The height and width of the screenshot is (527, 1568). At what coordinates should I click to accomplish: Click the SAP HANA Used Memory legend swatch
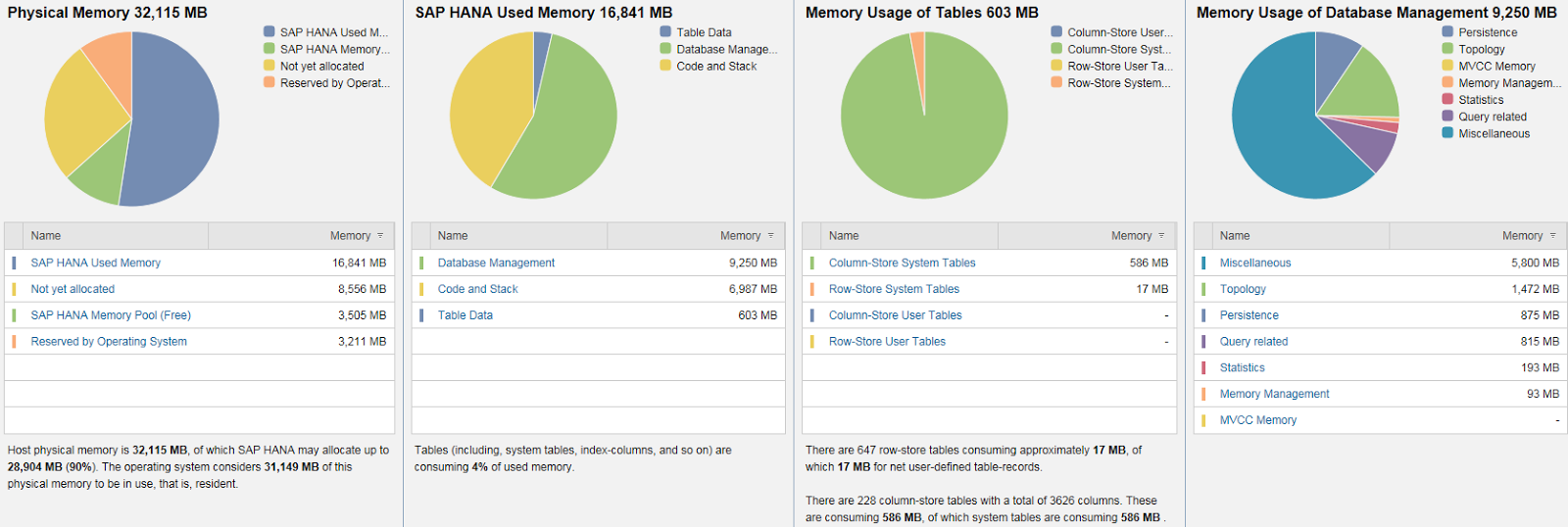(x=269, y=32)
